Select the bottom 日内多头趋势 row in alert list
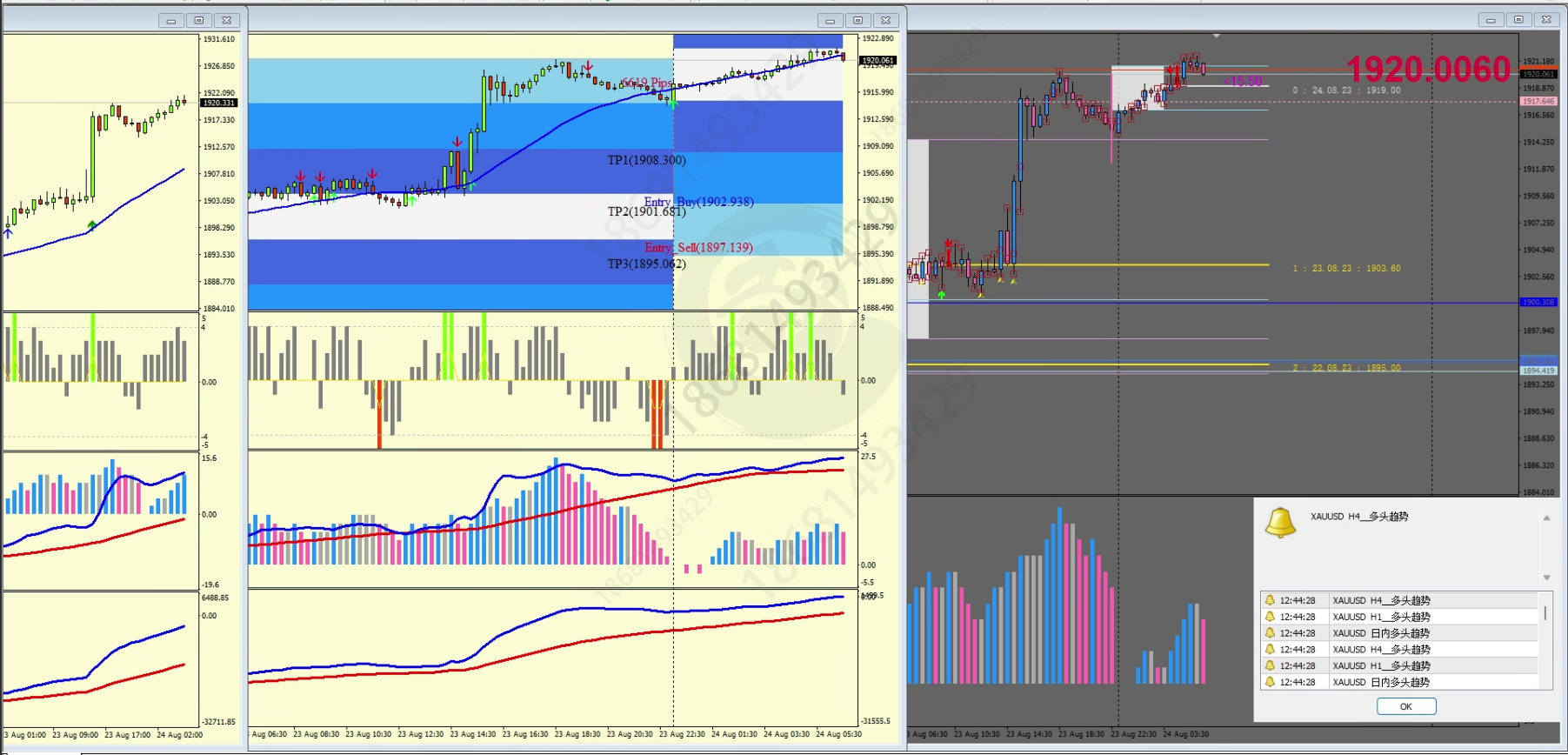The image size is (1568, 755). tap(1399, 682)
